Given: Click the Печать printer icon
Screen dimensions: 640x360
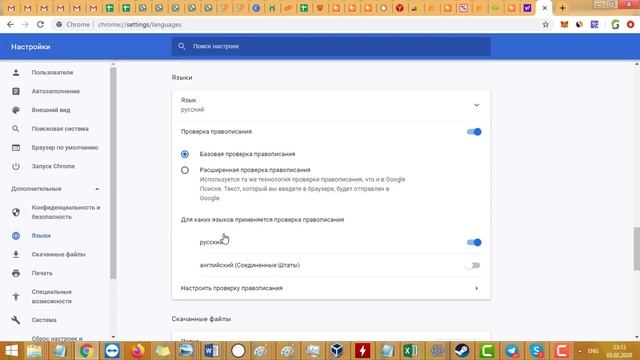Looking at the screenshot, I should tap(16, 273).
